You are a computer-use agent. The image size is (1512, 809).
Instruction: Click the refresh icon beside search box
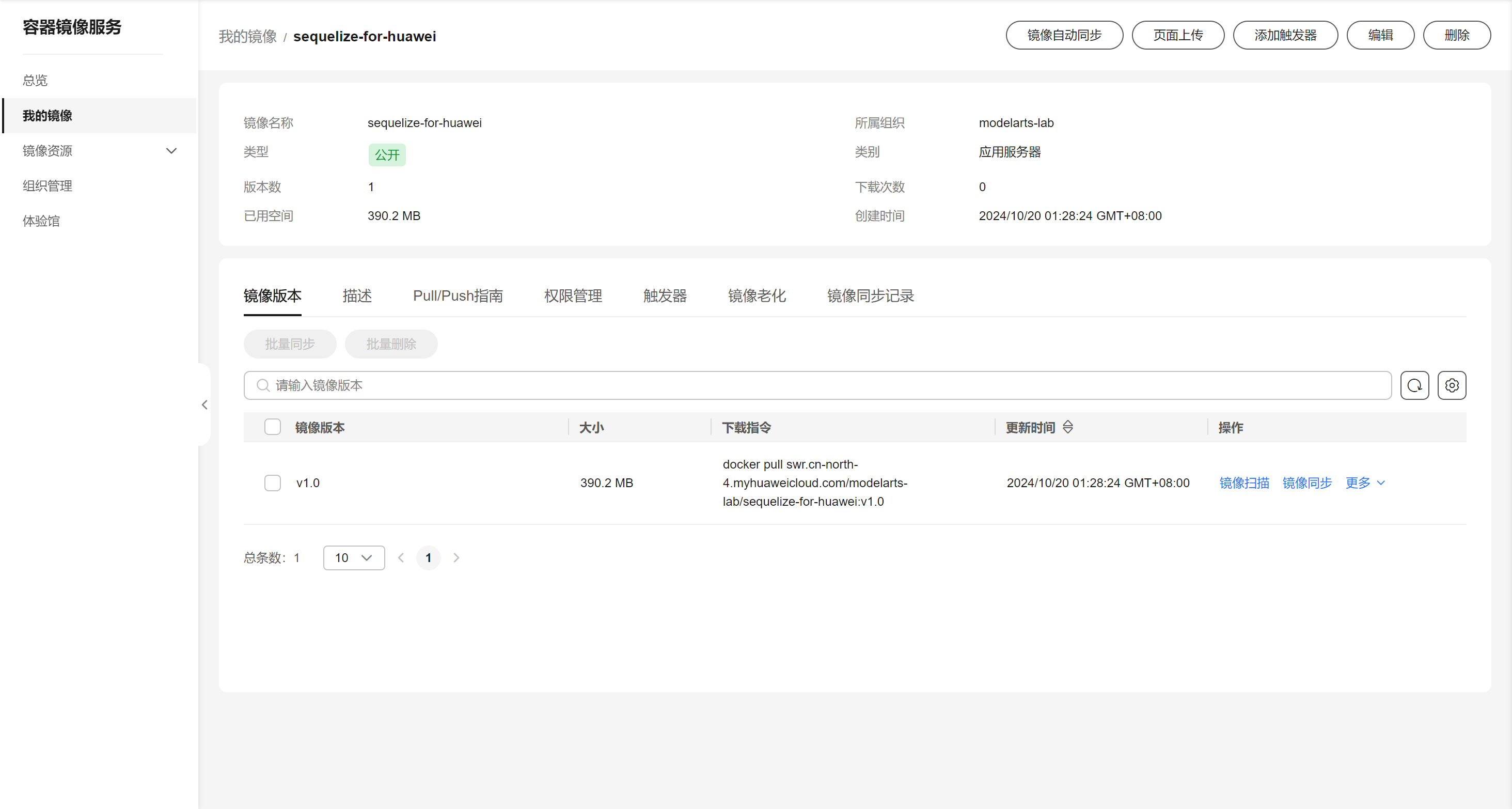(1414, 385)
